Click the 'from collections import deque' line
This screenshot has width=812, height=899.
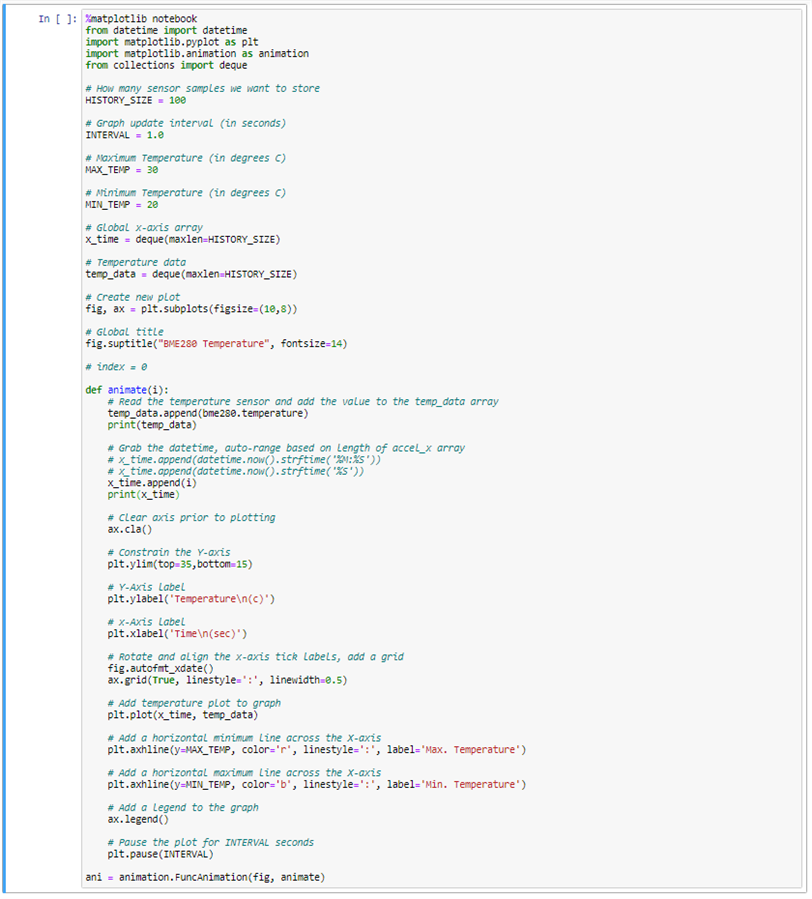[x=166, y=65]
